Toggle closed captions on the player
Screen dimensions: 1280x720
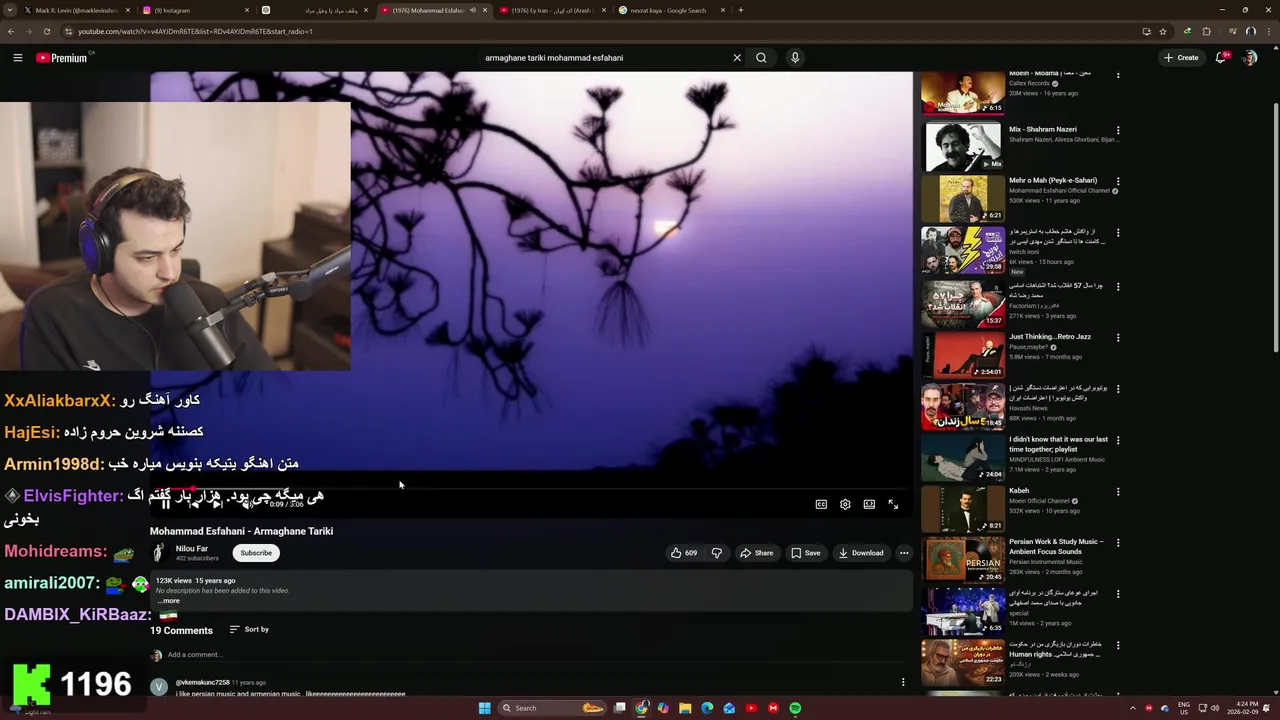(x=821, y=505)
